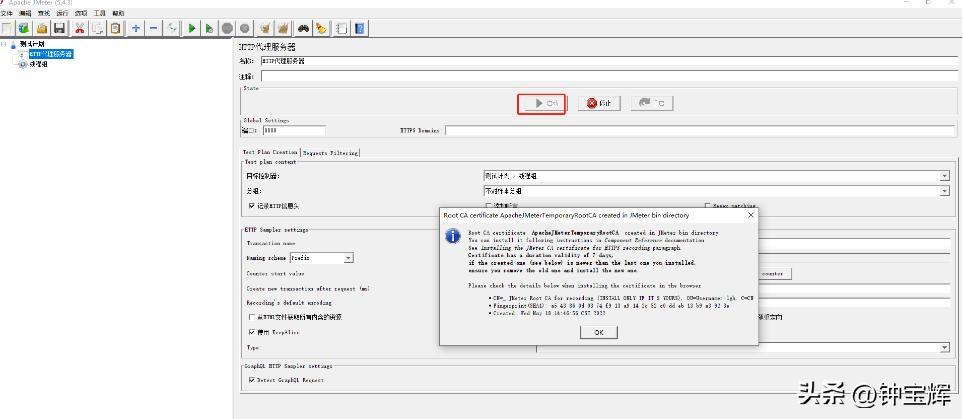Open the 编辑 menu
The height and width of the screenshot is (419, 964).
pyautogui.click(x=25, y=12)
